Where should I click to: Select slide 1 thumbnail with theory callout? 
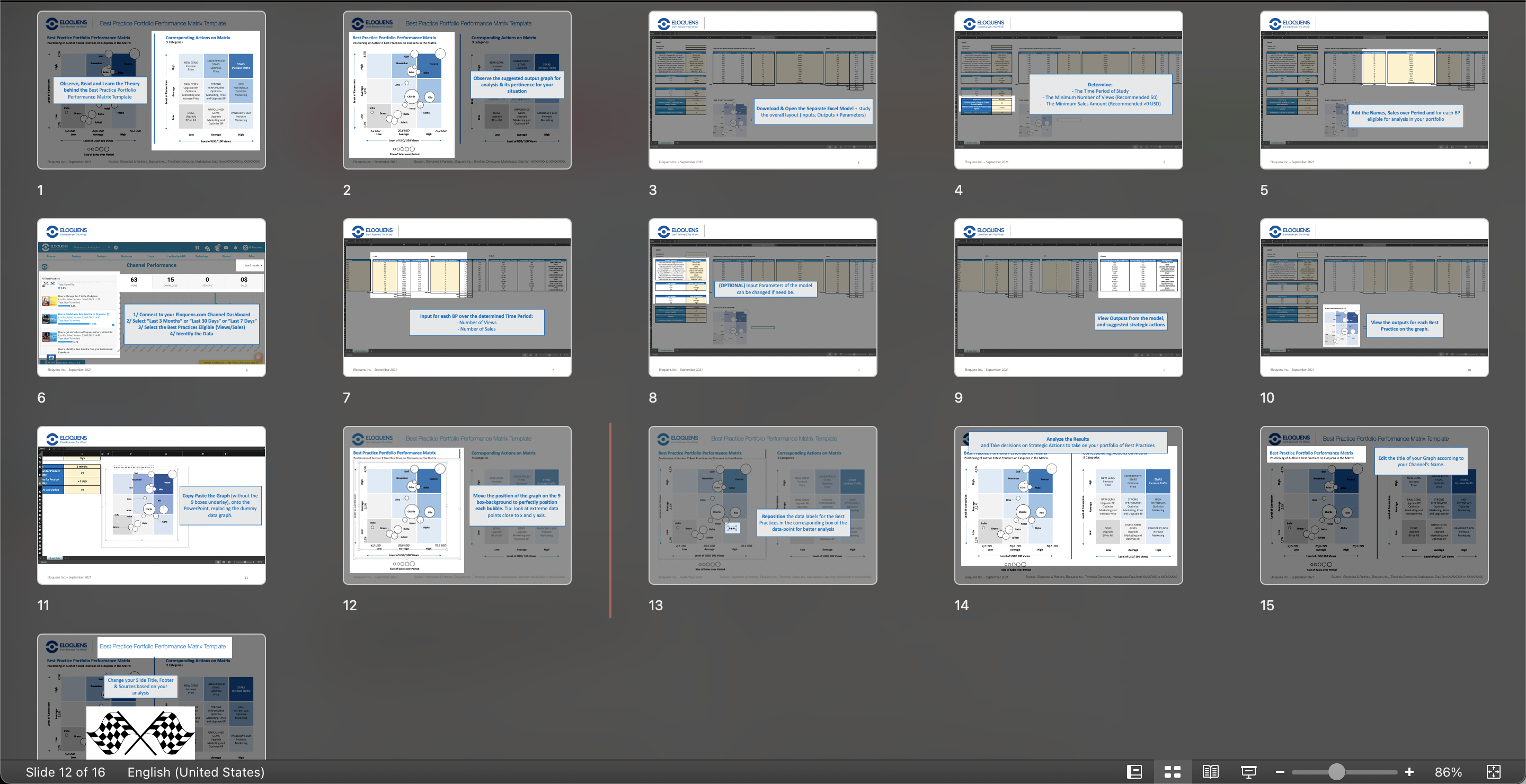(x=152, y=90)
